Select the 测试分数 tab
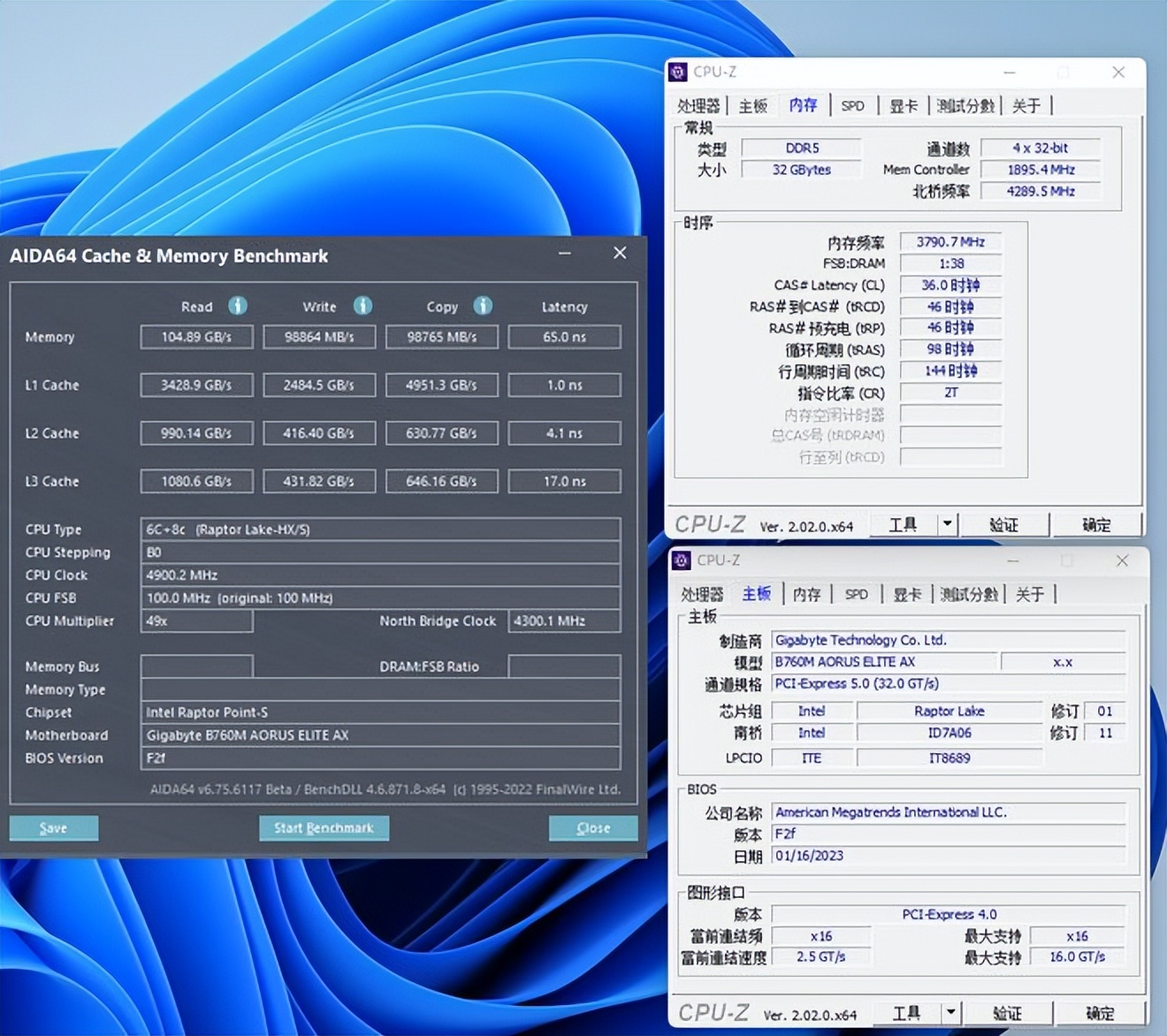Screen dimensions: 1167x1036 click(965, 105)
